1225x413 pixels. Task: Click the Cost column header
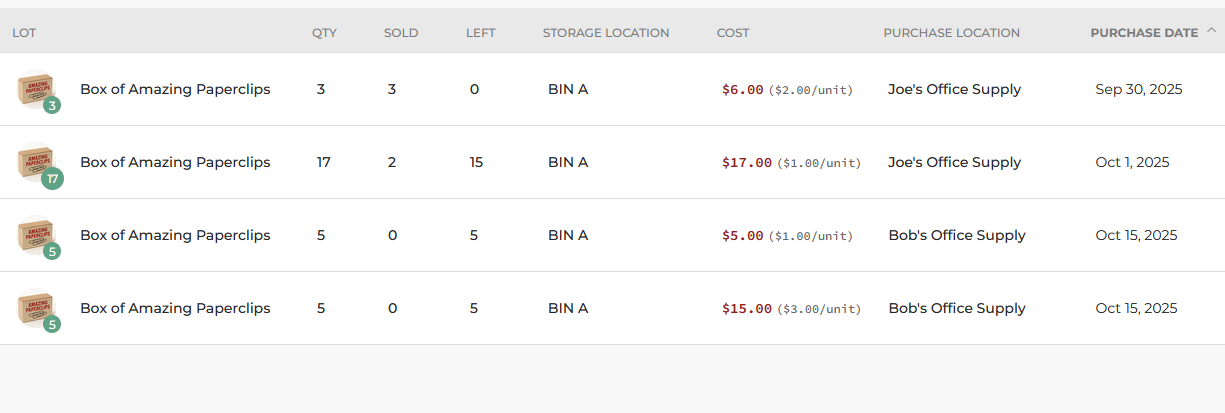[733, 33]
